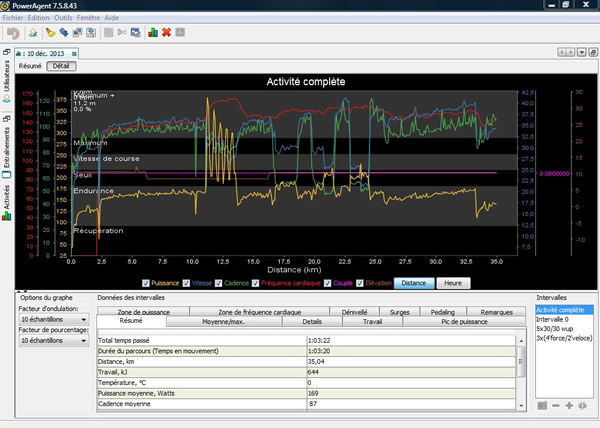The height and width of the screenshot is (428, 600).
Task: Open the Edition menu
Action: point(38,18)
